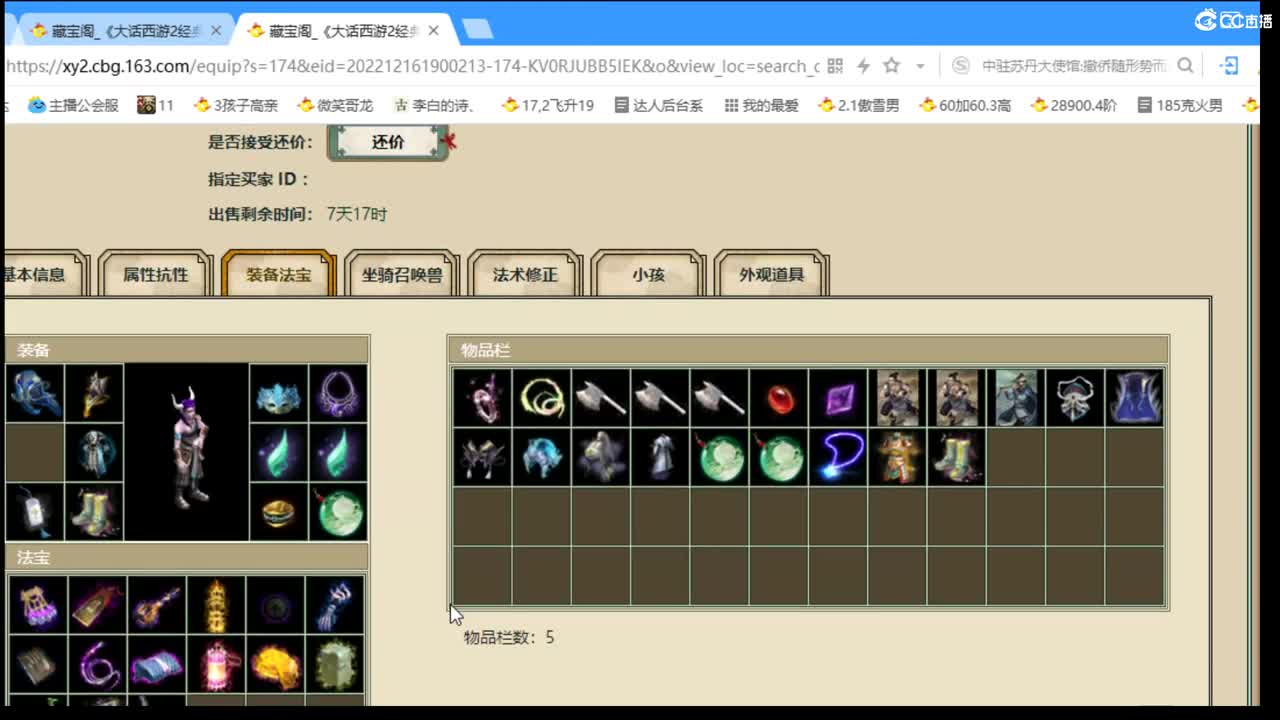The width and height of the screenshot is (1280, 720).
Task: Select the blue cloak inventory item
Action: coord(1135,398)
